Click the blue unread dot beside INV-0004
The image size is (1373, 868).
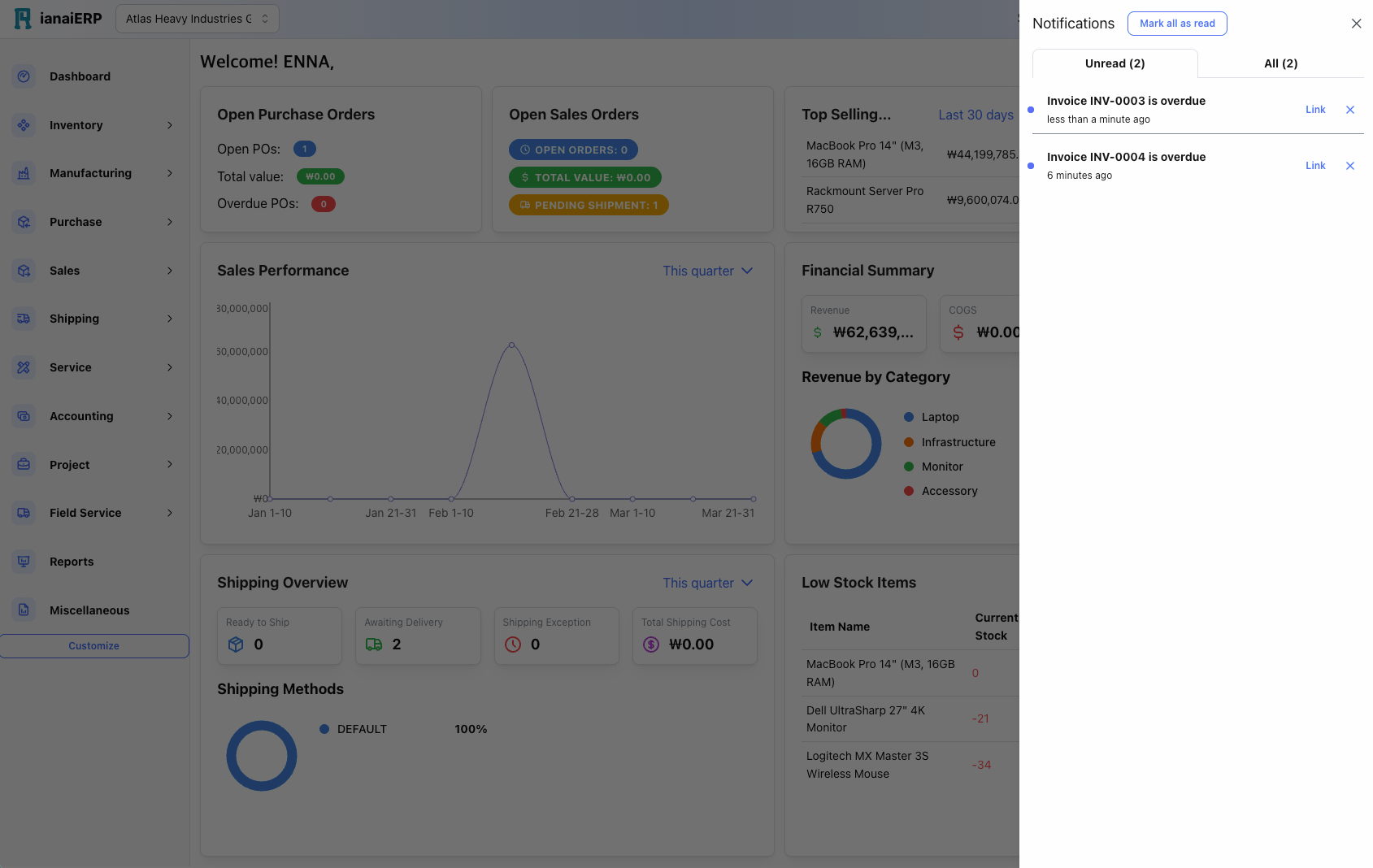coord(1031,166)
